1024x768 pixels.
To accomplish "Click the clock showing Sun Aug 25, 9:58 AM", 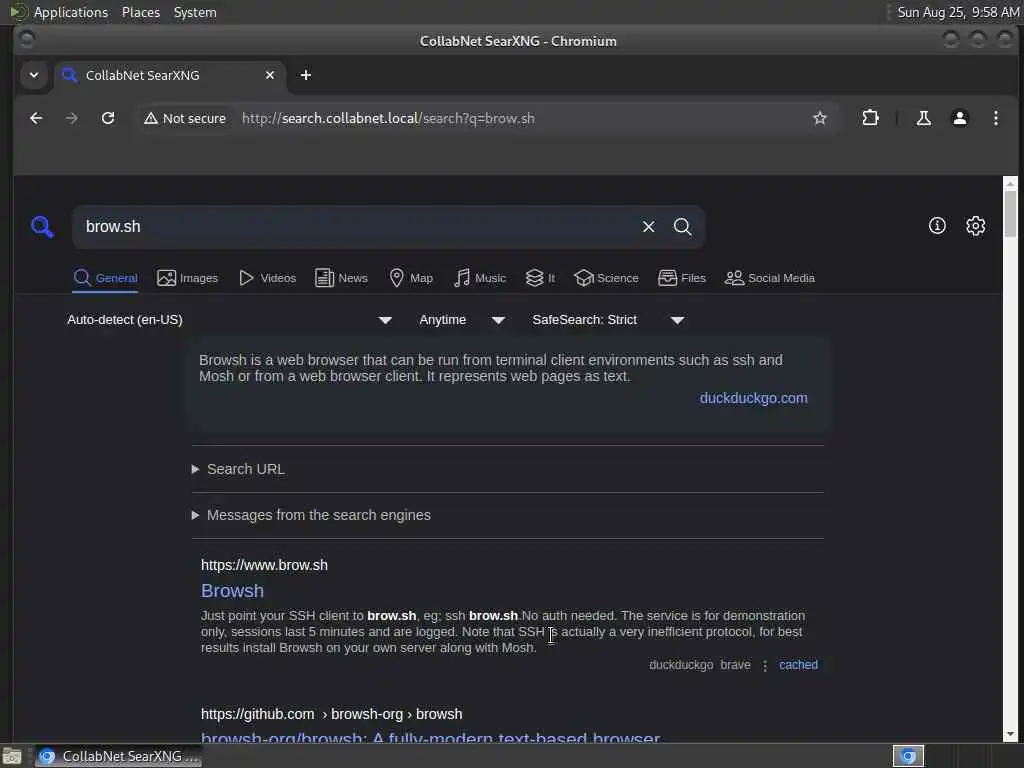I will click(958, 12).
